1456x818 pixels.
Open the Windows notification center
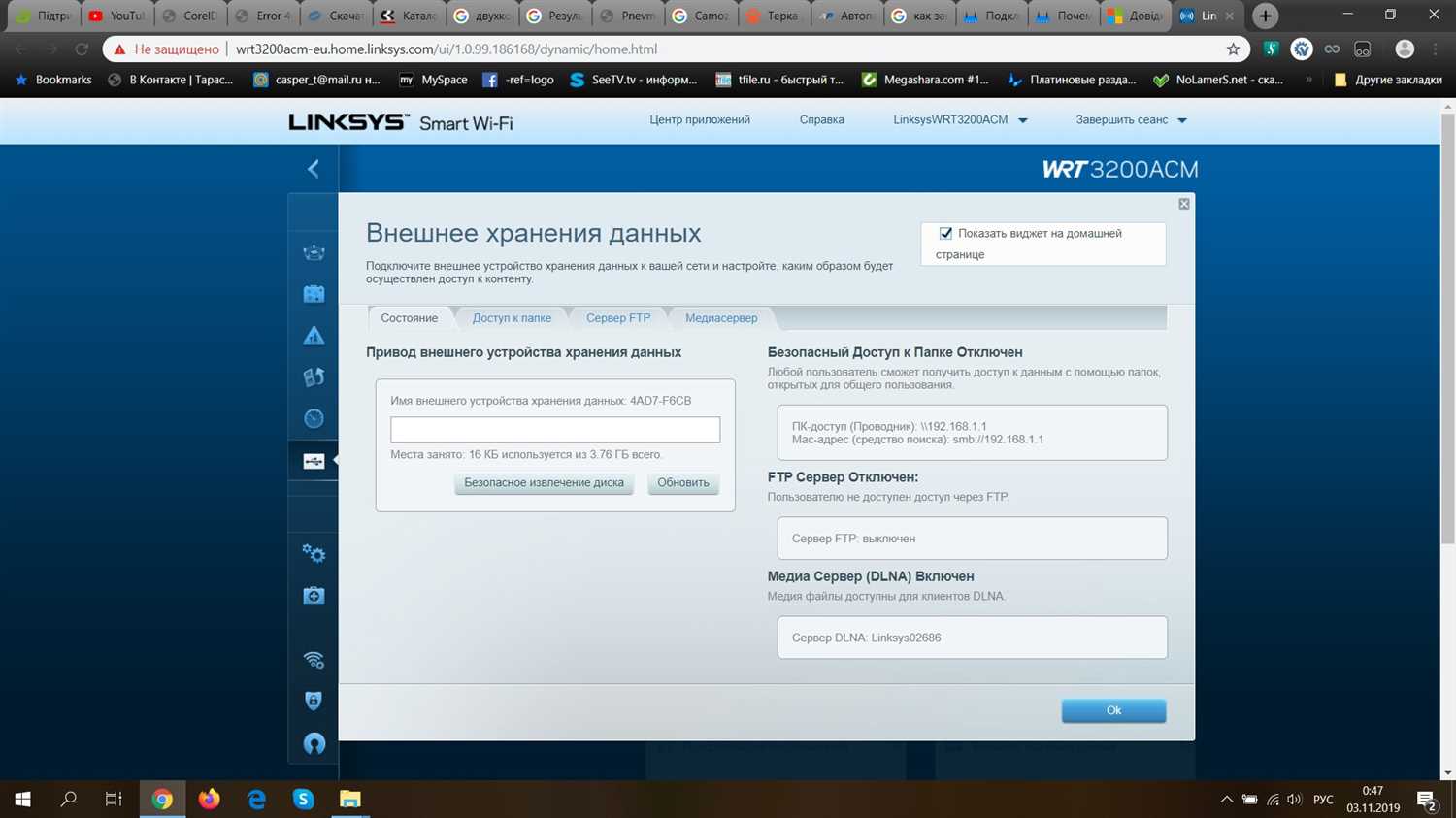1427,801
